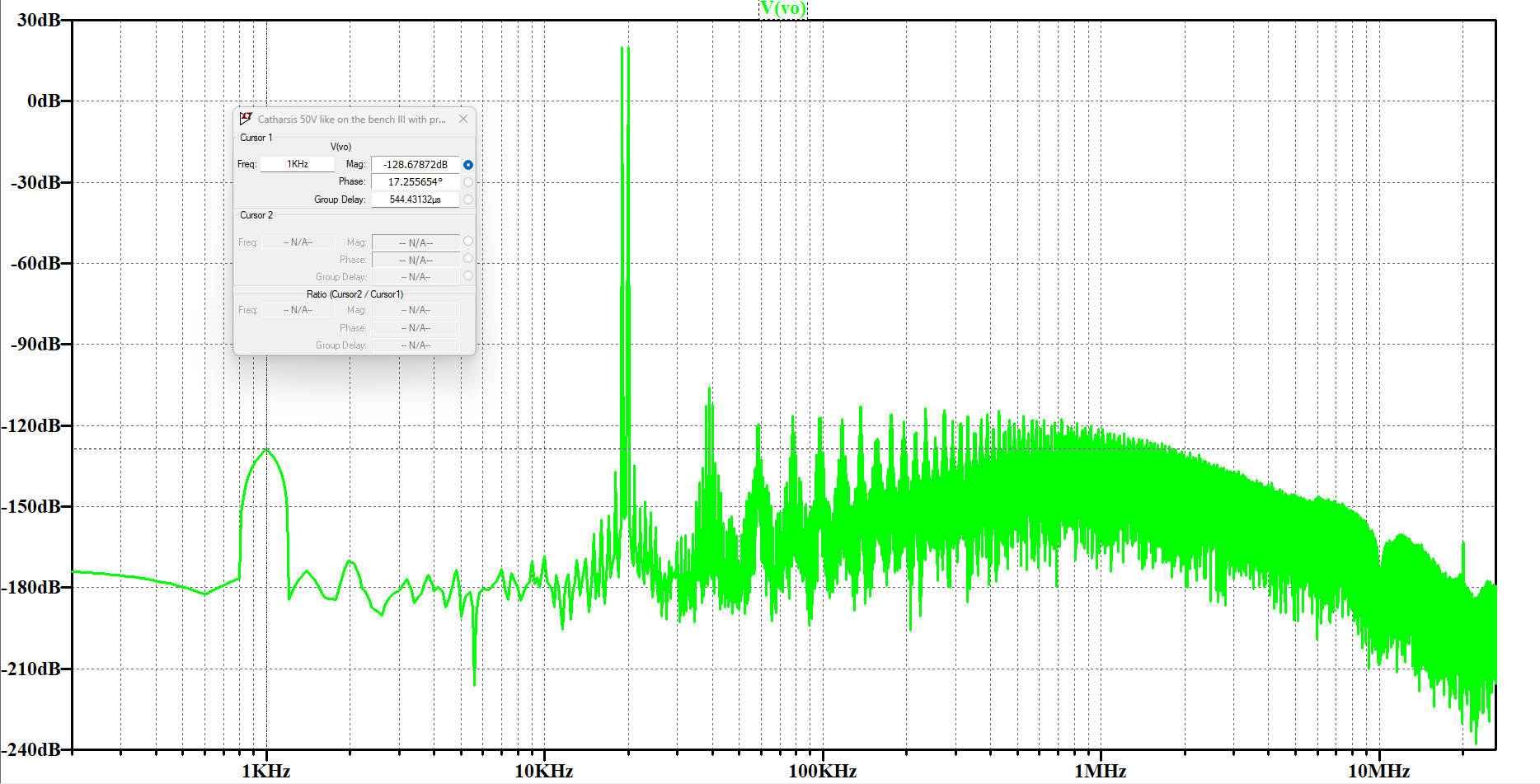Click the 100KHz horizontal axis label
This screenshot has height=784, width=1540.
pos(822,771)
